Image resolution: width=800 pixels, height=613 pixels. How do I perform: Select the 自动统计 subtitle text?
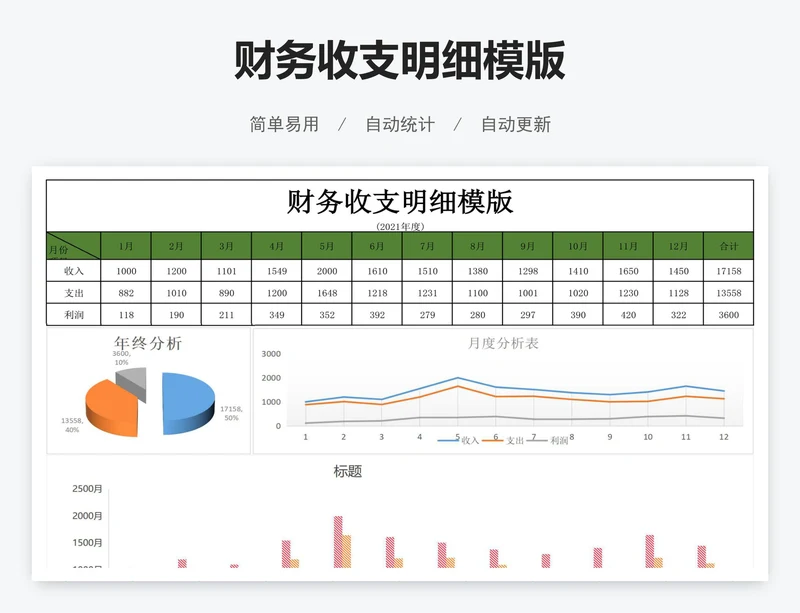pyautogui.click(x=400, y=125)
